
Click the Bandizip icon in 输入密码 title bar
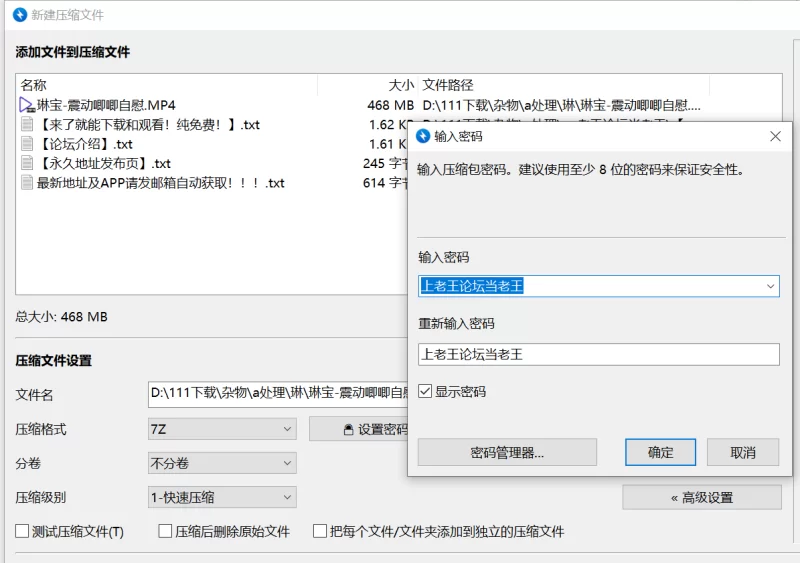(x=423, y=136)
